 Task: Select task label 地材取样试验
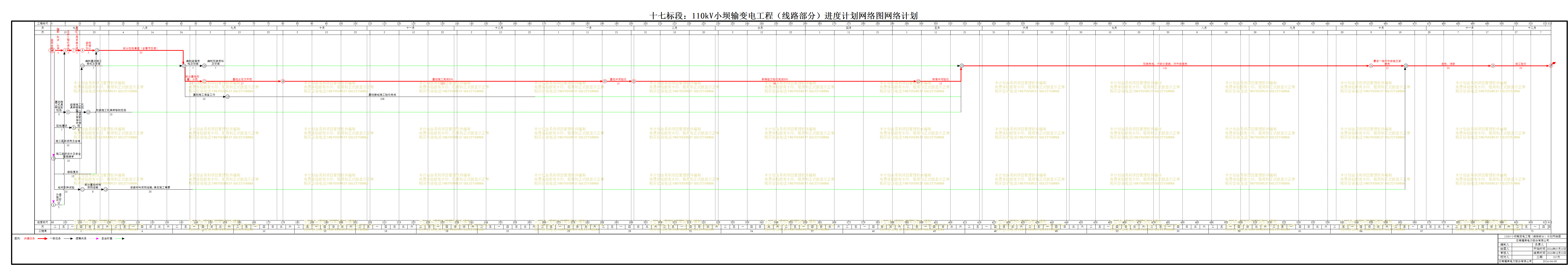[66, 188]
